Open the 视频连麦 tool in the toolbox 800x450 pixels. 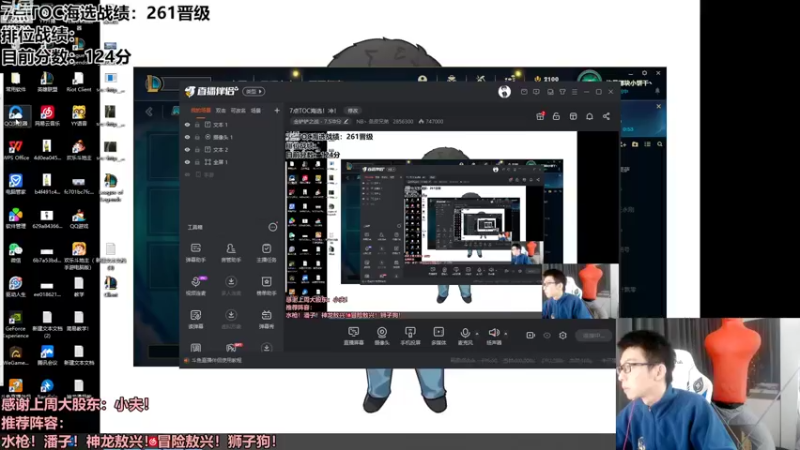pos(195,286)
